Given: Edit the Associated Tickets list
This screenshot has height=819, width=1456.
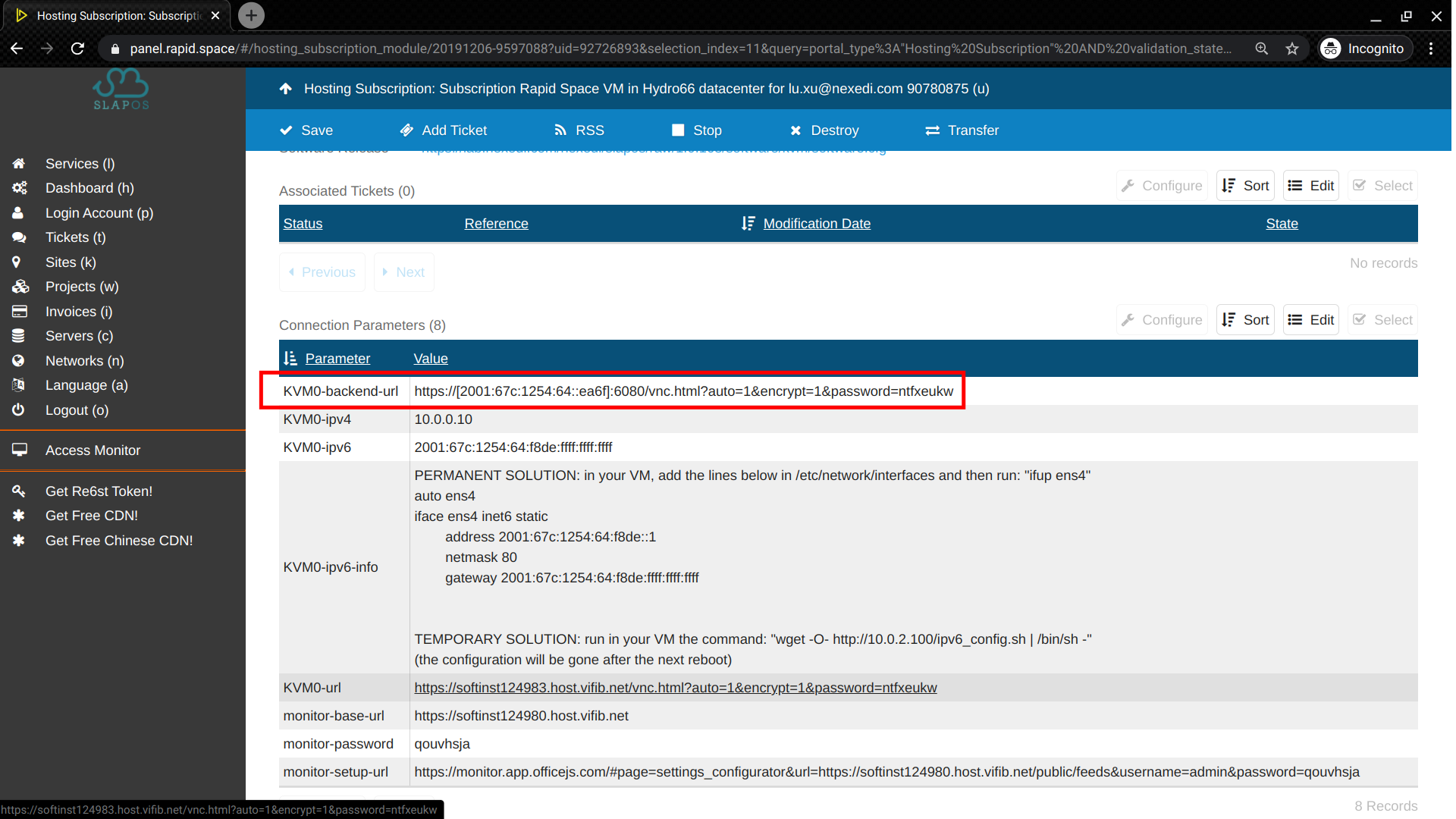Looking at the screenshot, I should pyautogui.click(x=1311, y=186).
